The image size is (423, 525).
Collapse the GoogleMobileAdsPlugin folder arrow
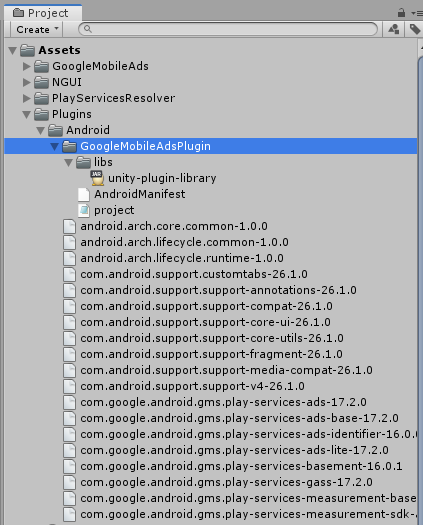(x=55, y=146)
